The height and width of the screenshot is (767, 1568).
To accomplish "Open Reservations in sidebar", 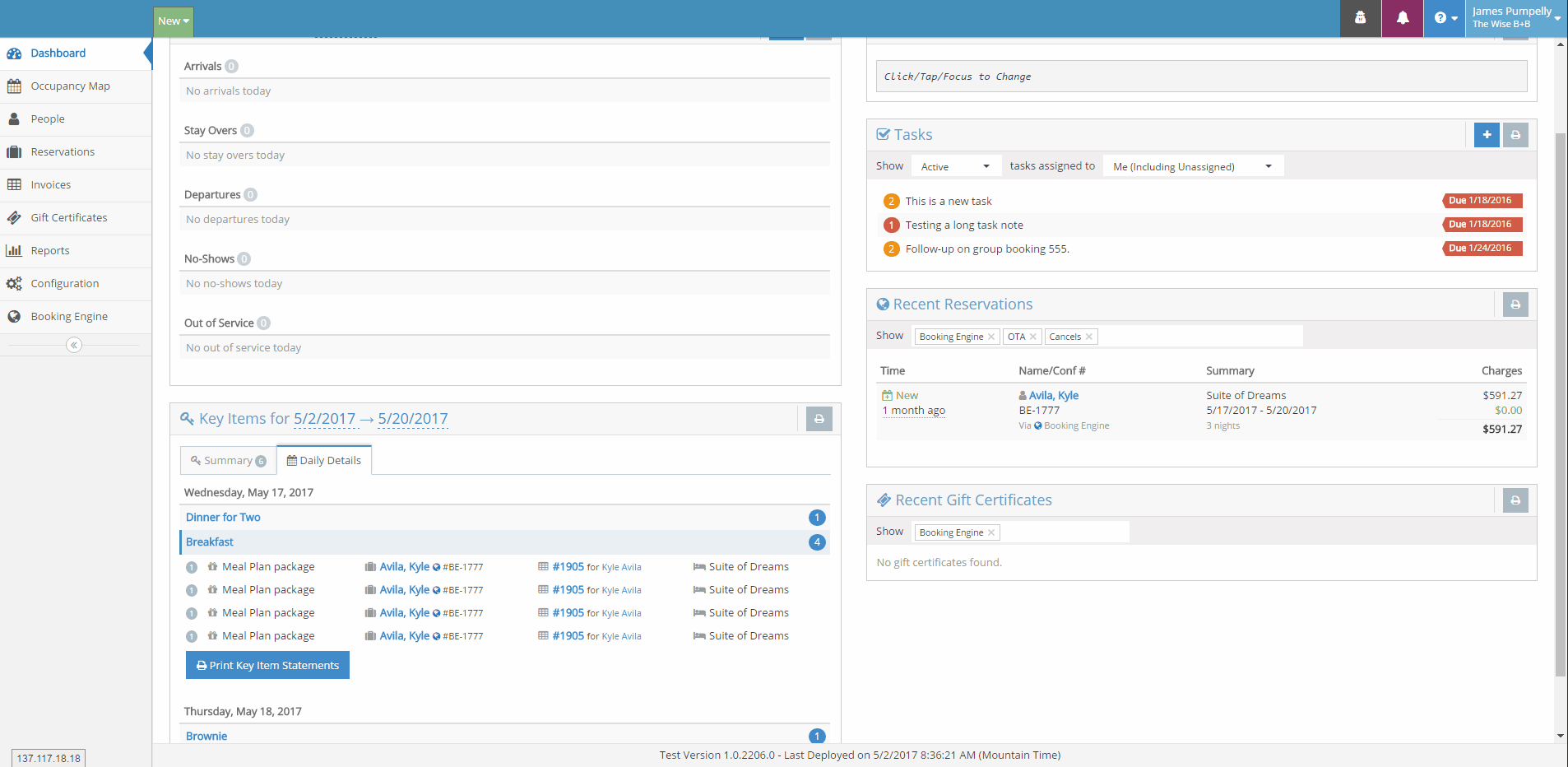I will [x=74, y=152].
